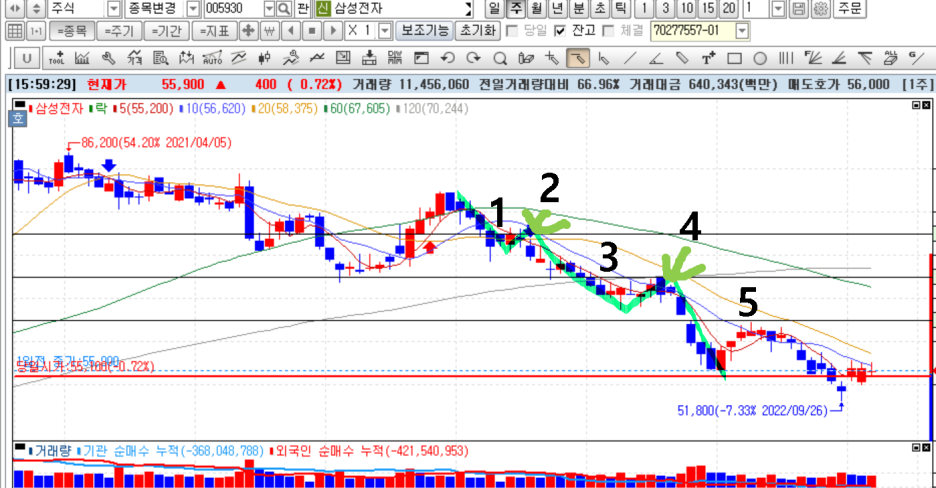This screenshot has height=488, width=936.
Task: Click the grid layout icon
Action: [x=15, y=30]
